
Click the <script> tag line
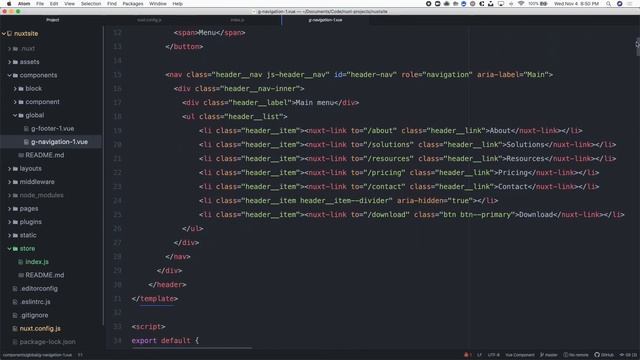click(148, 327)
